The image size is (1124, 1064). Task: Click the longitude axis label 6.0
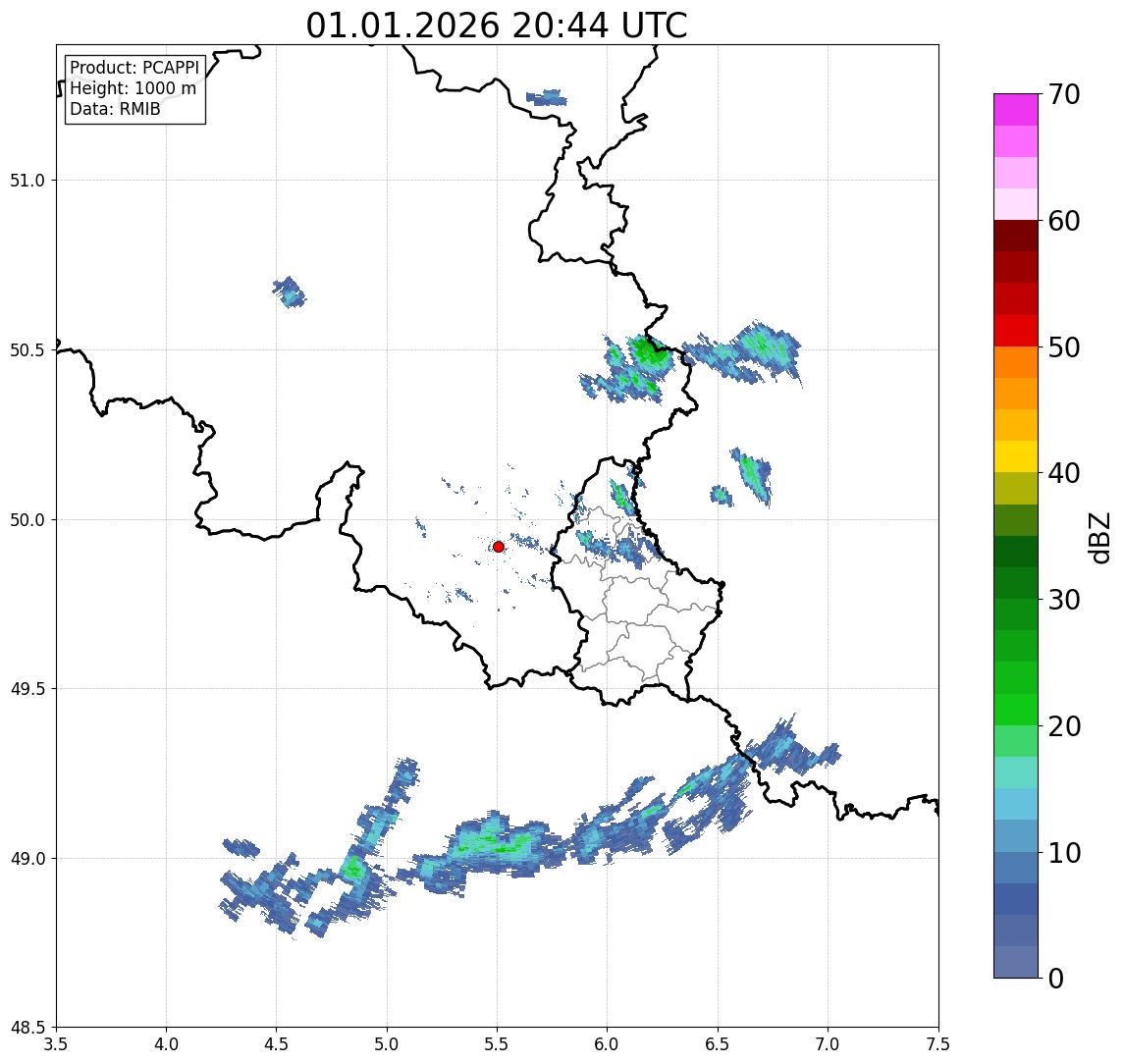[608, 1043]
